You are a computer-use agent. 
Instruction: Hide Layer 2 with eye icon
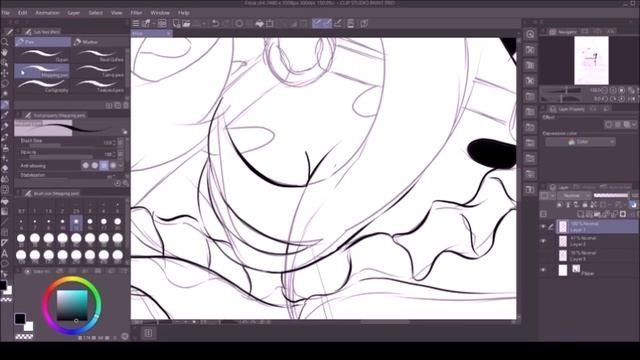[x=543, y=241]
